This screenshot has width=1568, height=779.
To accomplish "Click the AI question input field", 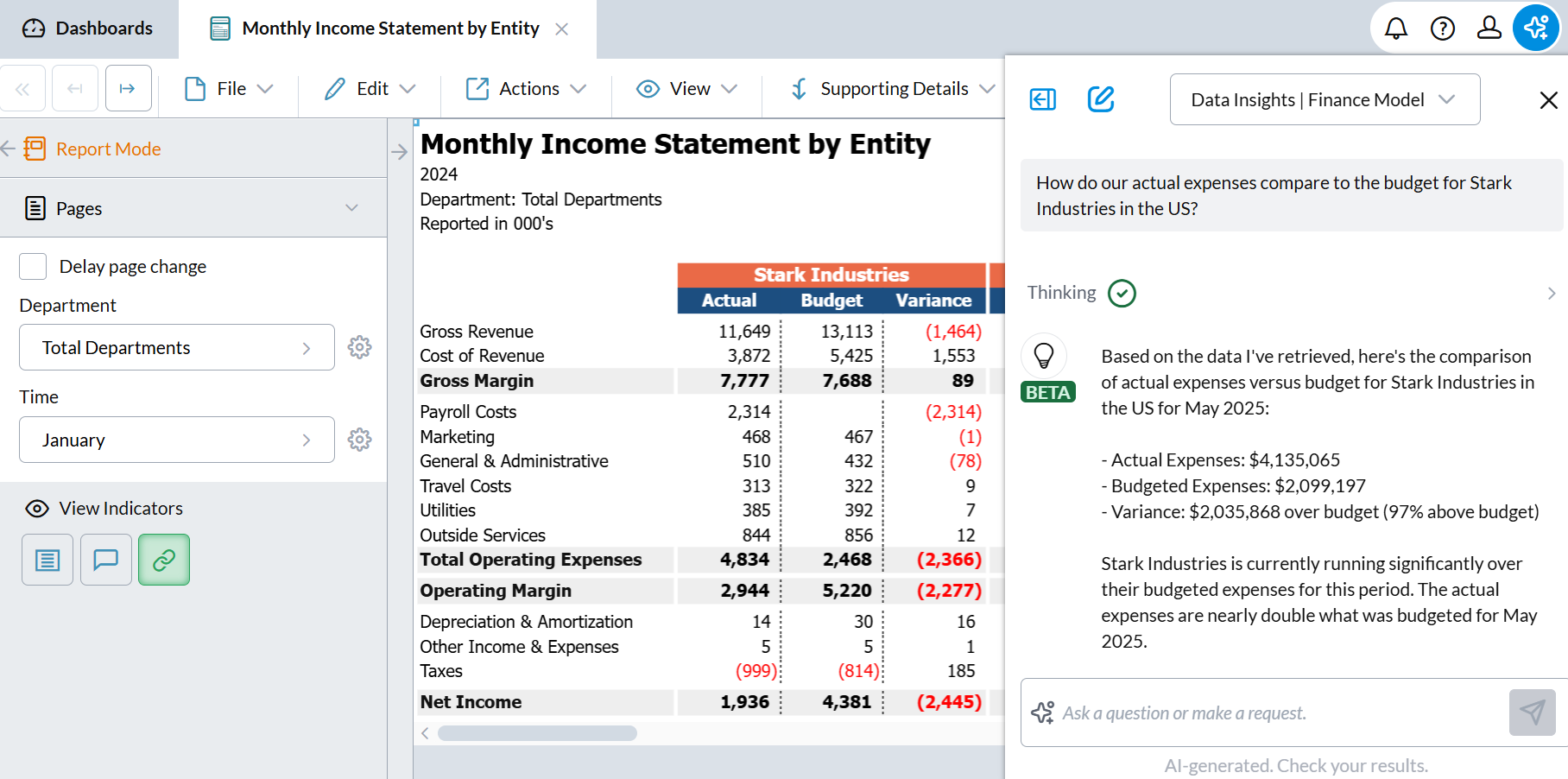I will pyautogui.click(x=1252, y=712).
